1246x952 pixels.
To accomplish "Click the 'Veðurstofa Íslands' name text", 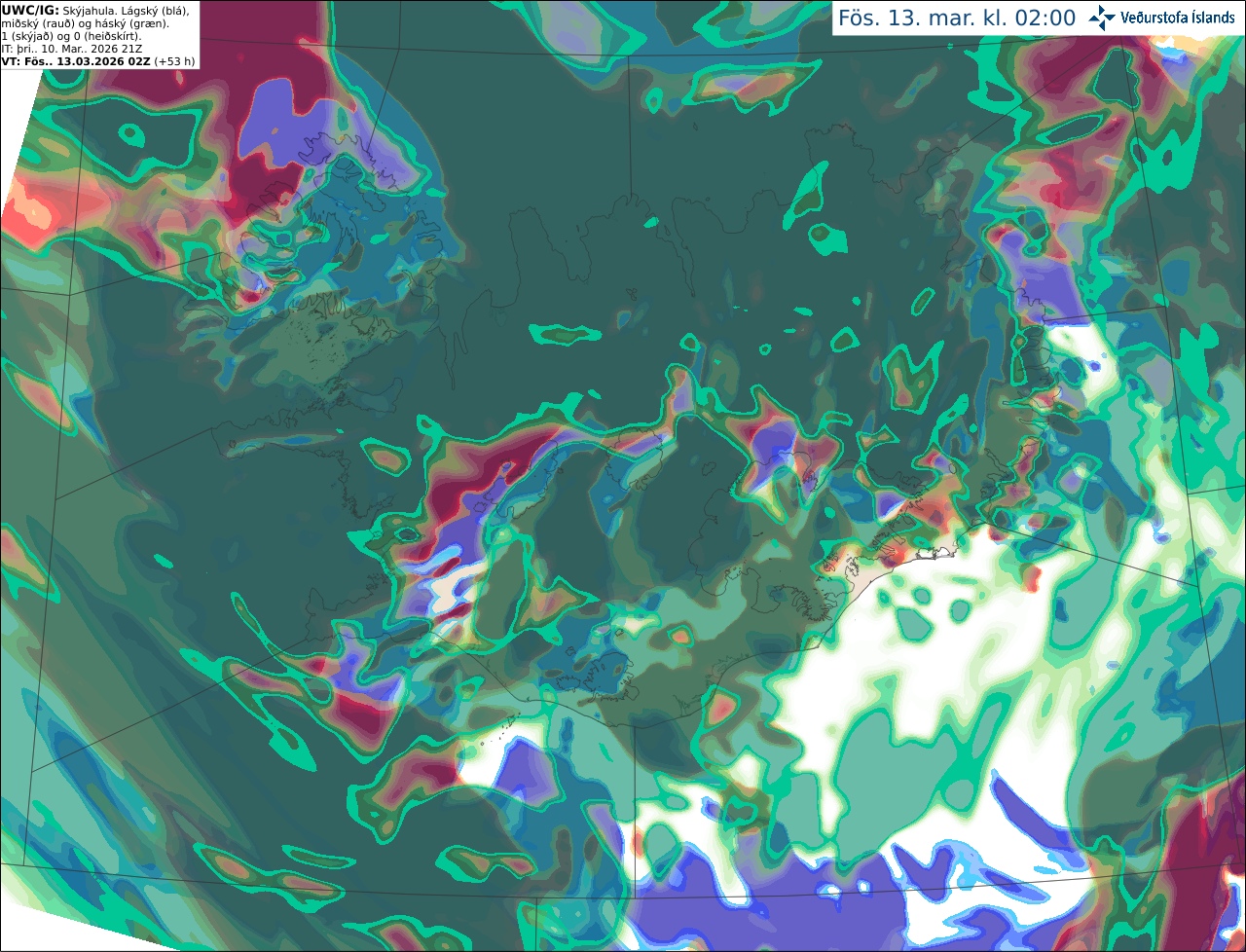I will [x=1178, y=18].
